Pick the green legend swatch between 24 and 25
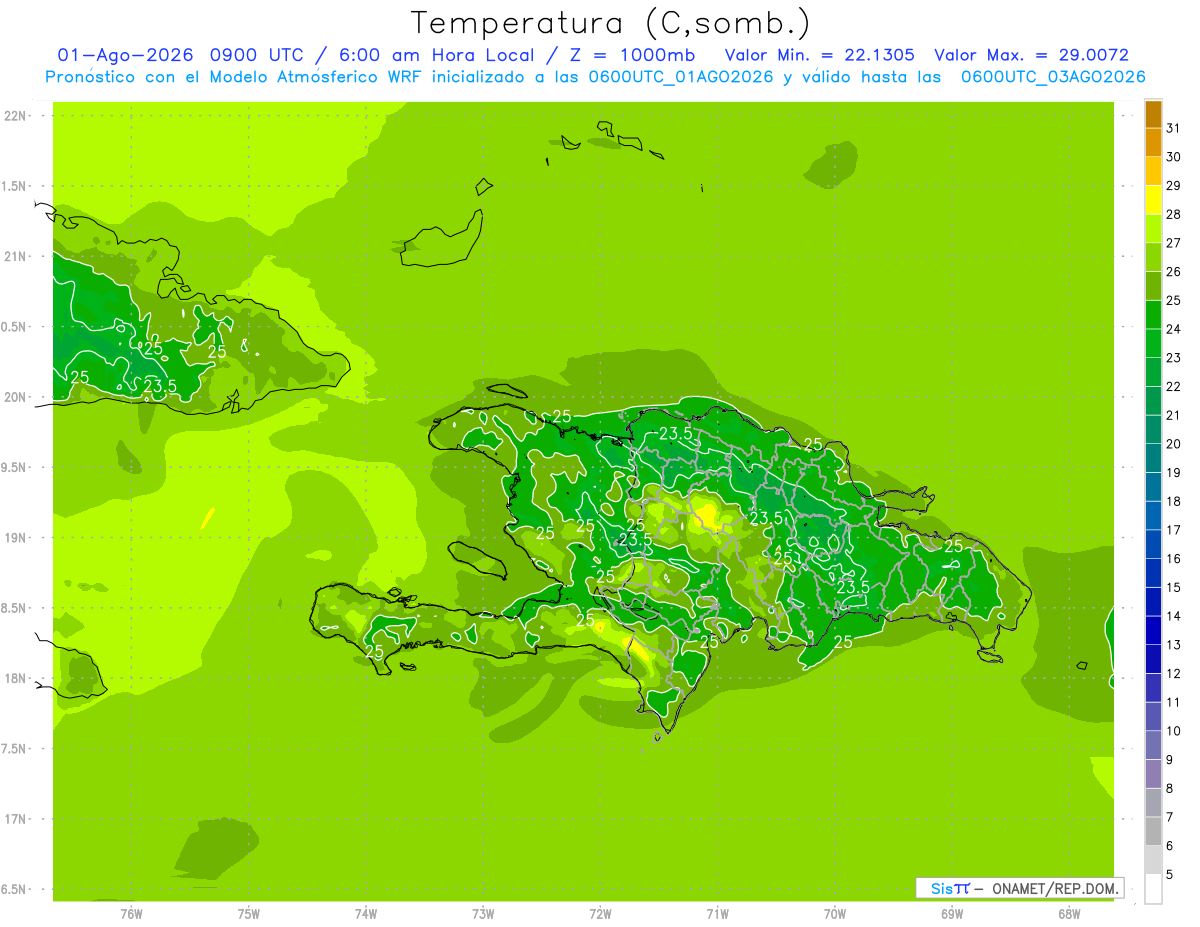Screen dimensions: 1200x927 coord(1153,314)
